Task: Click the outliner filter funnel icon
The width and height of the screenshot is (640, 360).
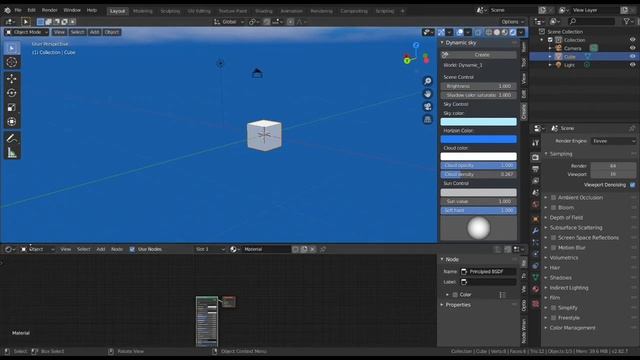Action: pos(627,21)
